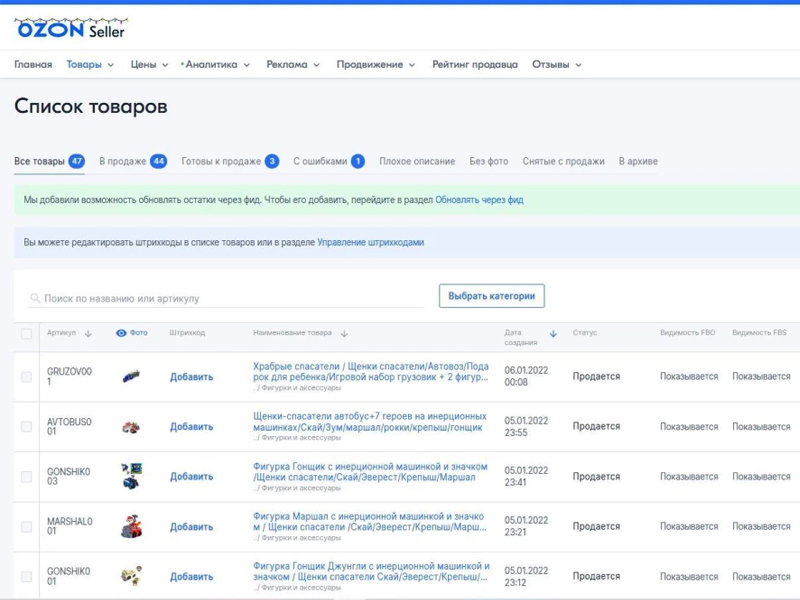800x600 pixels.
Task: Expand the Товары menu
Action: point(90,65)
